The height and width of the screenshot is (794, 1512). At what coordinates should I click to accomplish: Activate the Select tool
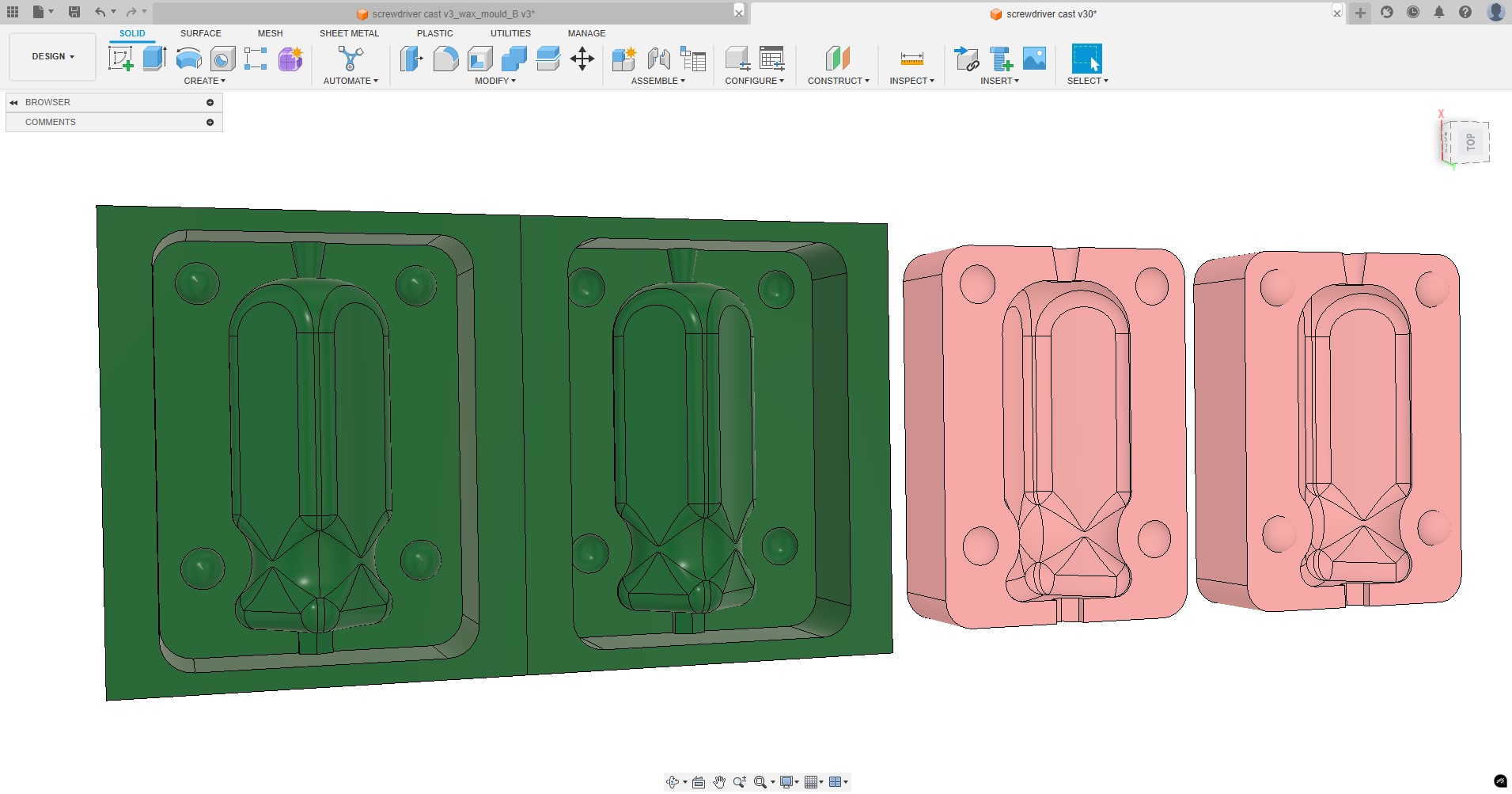pos(1086,59)
